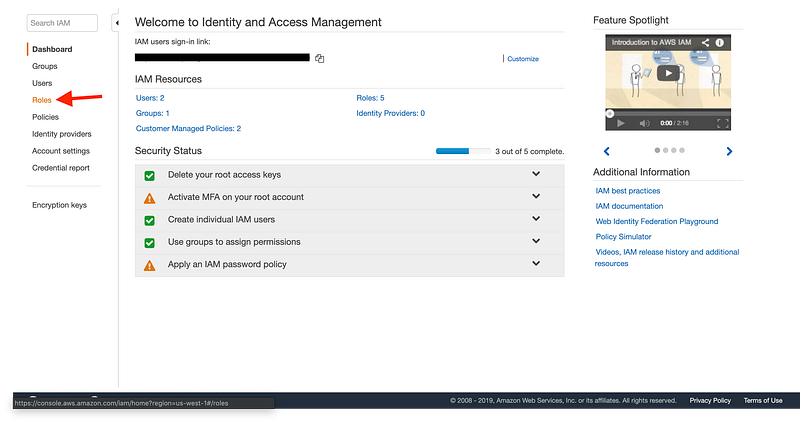The height and width of the screenshot is (424, 800).
Task: Expand Delete your root access keys
Action: click(x=536, y=174)
